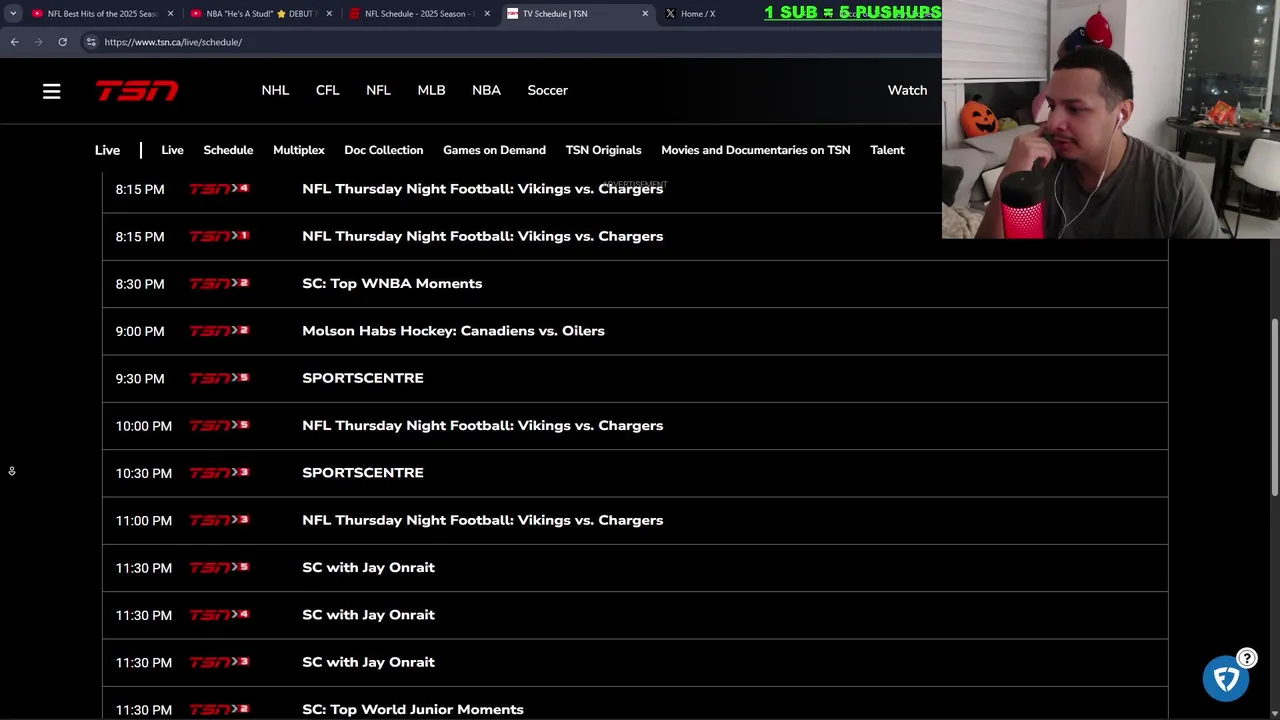The width and height of the screenshot is (1280, 720).
Task: Click the 8:30 PM time cell
Action: pyautogui.click(x=140, y=284)
